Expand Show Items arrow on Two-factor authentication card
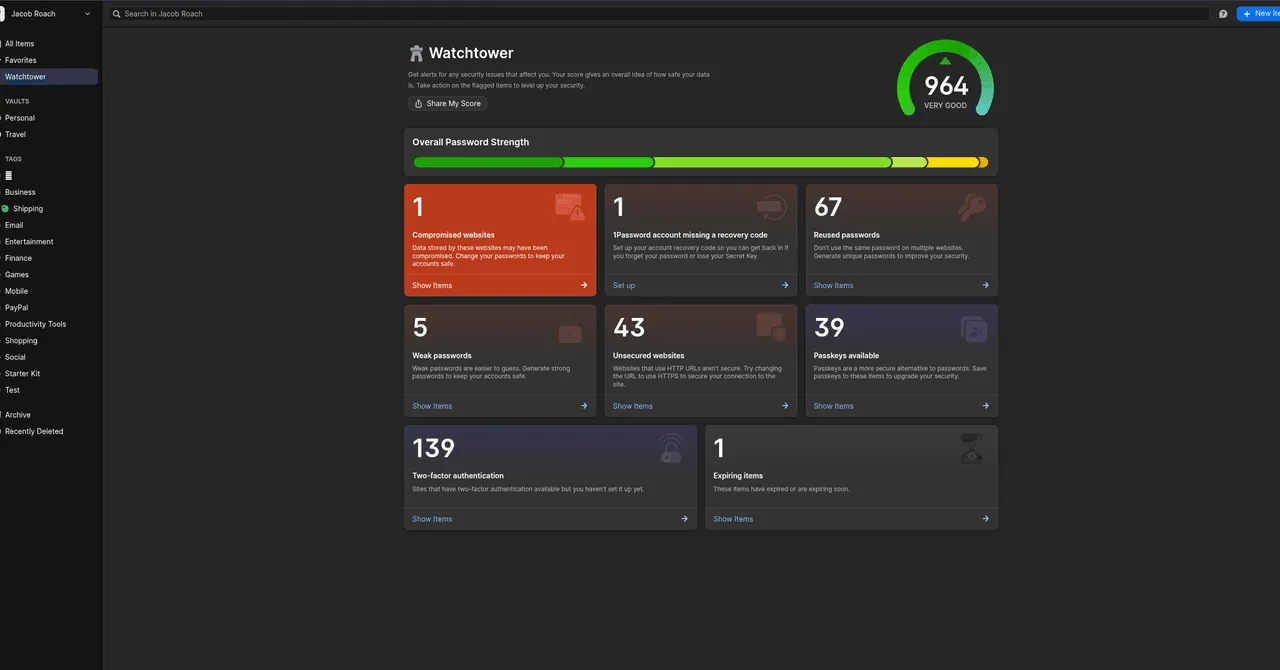This screenshot has width=1280, height=670. (684, 518)
